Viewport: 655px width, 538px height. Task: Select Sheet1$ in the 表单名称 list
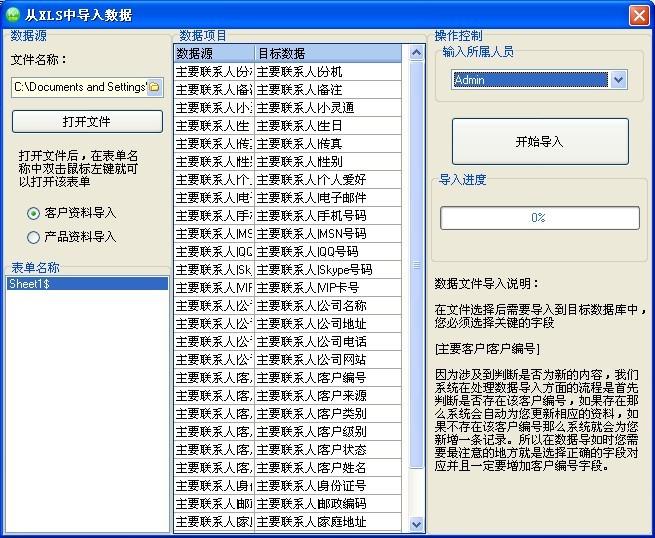point(86,284)
